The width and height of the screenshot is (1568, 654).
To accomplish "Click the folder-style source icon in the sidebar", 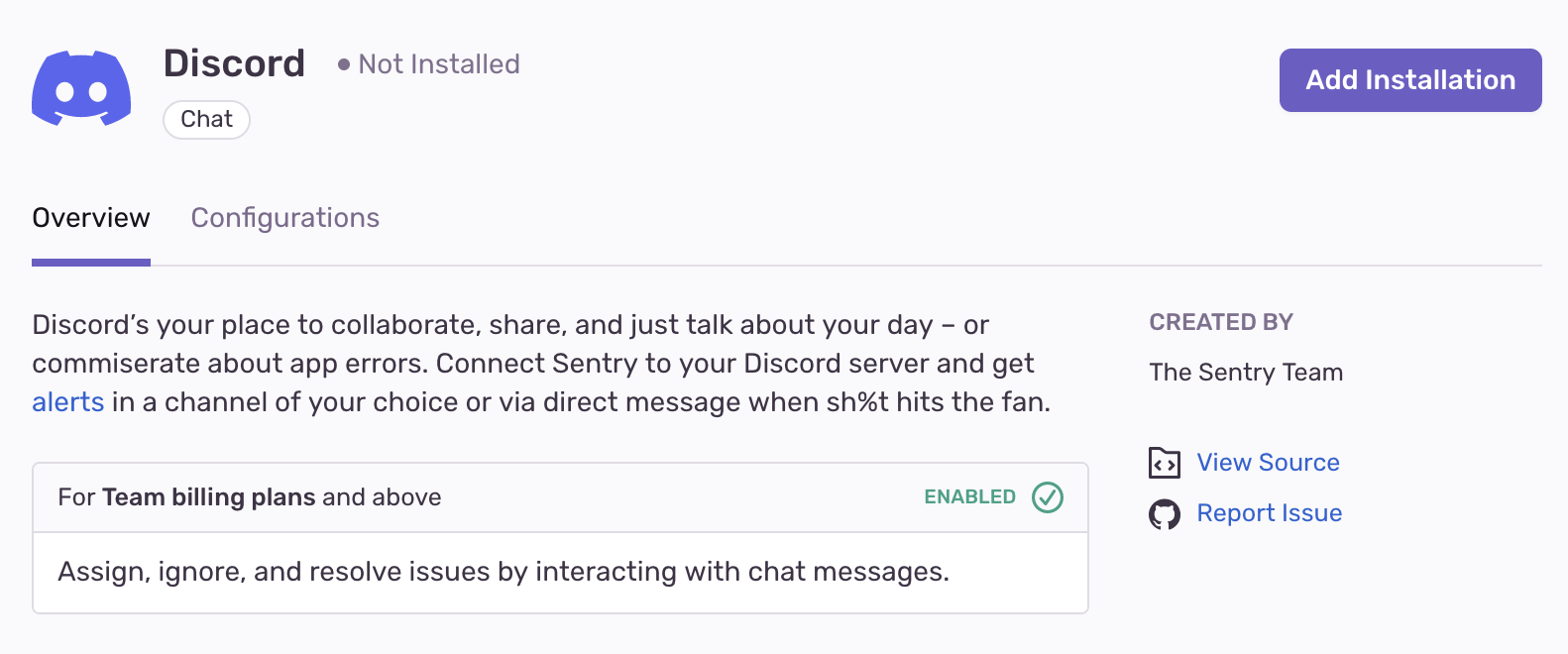I will coord(1165,462).
